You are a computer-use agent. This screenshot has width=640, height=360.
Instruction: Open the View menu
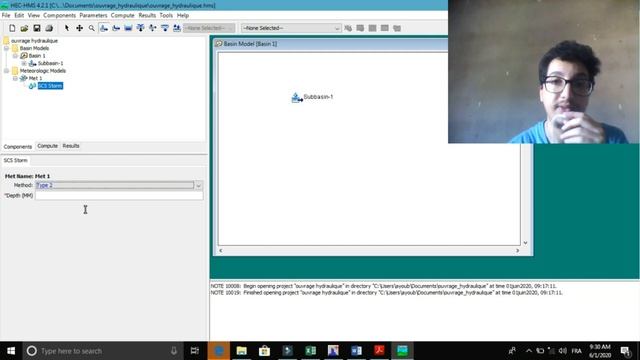(33, 16)
